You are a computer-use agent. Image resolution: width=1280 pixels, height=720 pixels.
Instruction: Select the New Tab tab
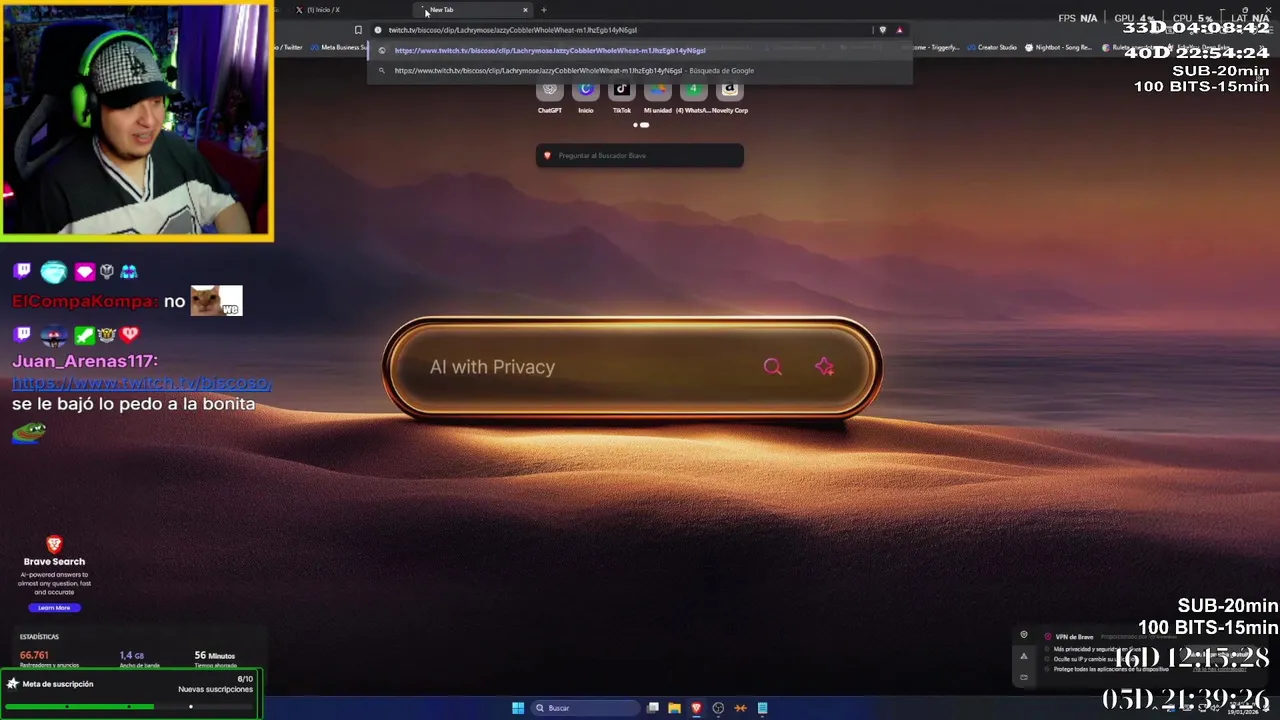(x=470, y=10)
